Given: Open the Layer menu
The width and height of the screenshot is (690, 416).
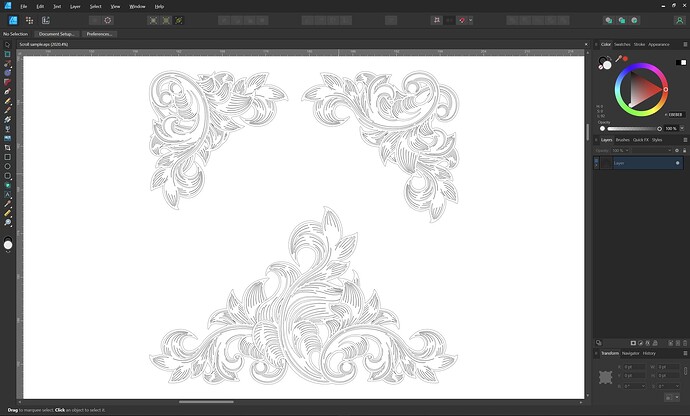Looking at the screenshot, I should (75, 7).
